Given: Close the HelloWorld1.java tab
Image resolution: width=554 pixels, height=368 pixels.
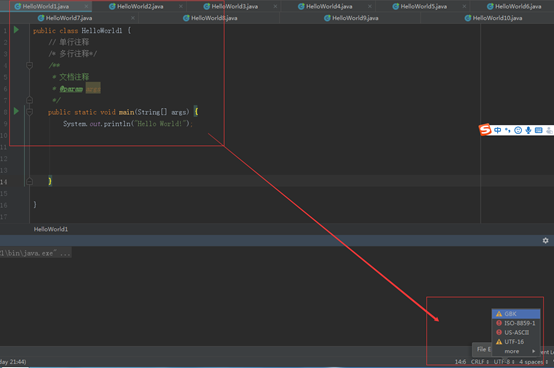Looking at the screenshot, I should [x=86, y=6].
